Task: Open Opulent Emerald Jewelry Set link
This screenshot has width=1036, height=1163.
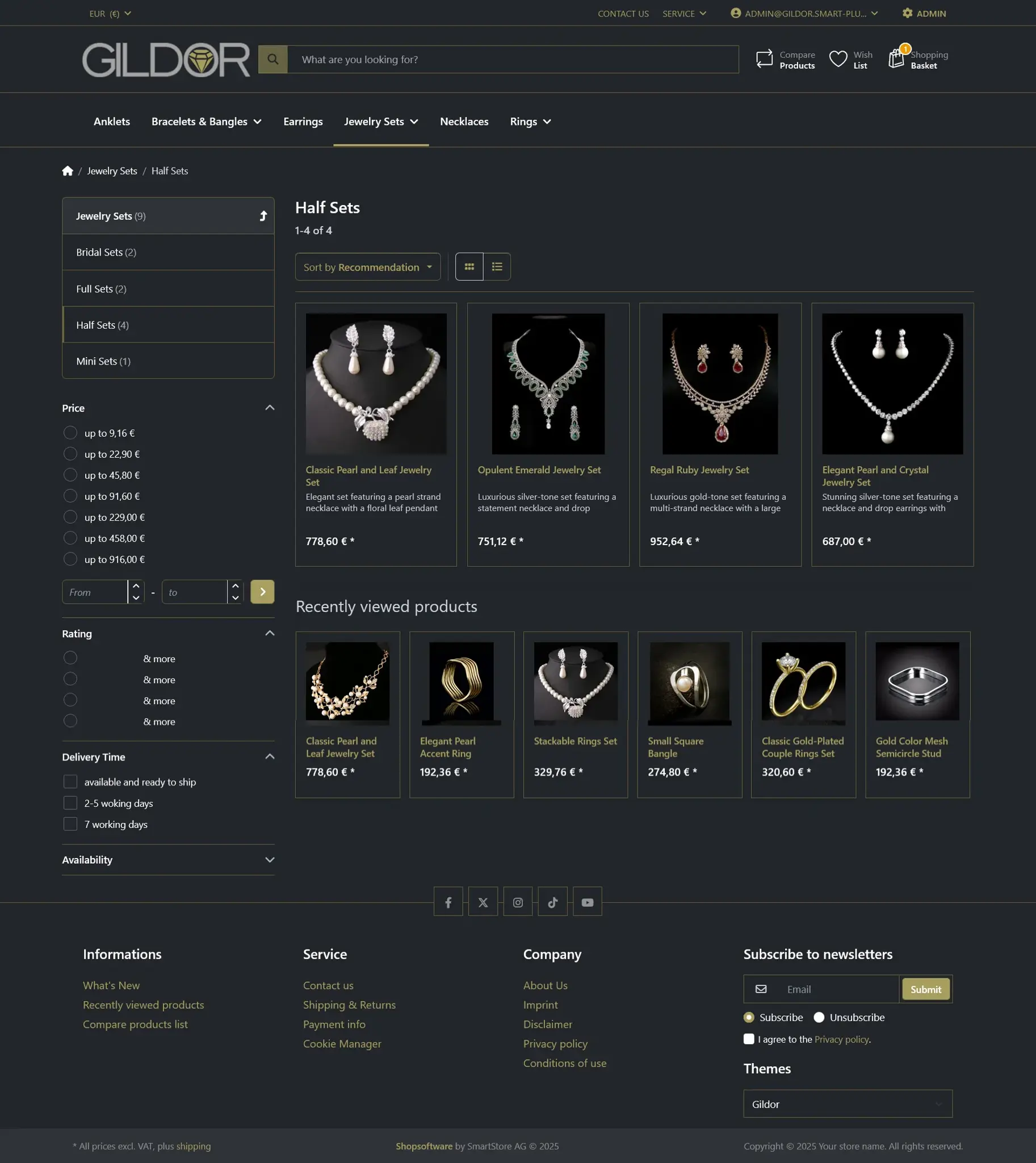Action: point(539,470)
